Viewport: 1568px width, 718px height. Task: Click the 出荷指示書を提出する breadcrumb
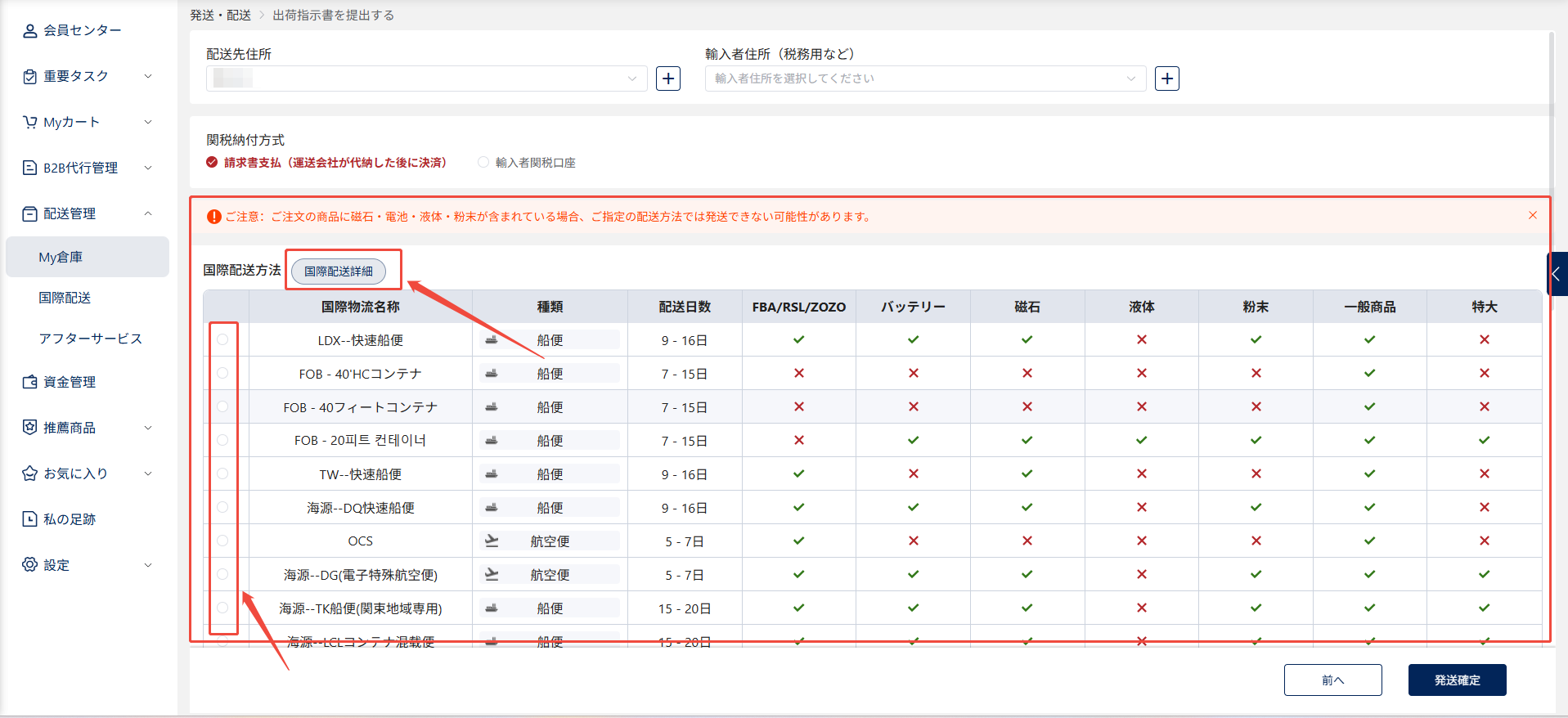tap(334, 16)
